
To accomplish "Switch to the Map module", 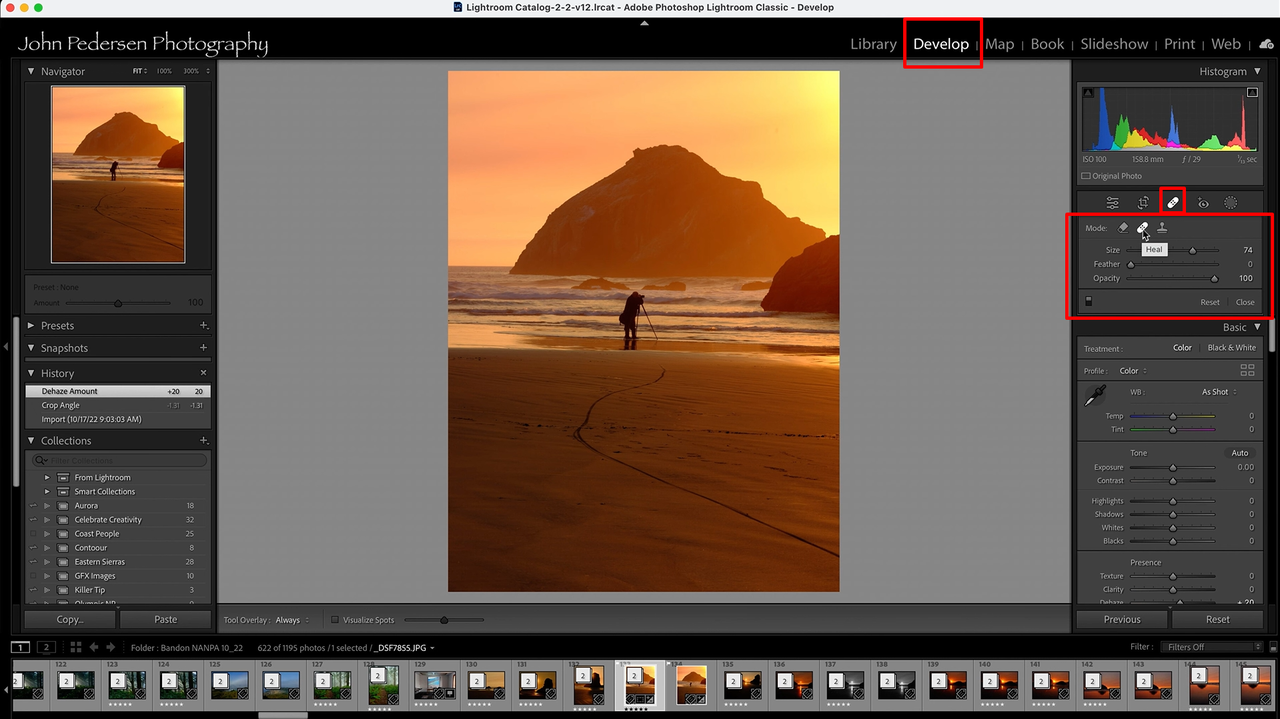I will [999, 44].
